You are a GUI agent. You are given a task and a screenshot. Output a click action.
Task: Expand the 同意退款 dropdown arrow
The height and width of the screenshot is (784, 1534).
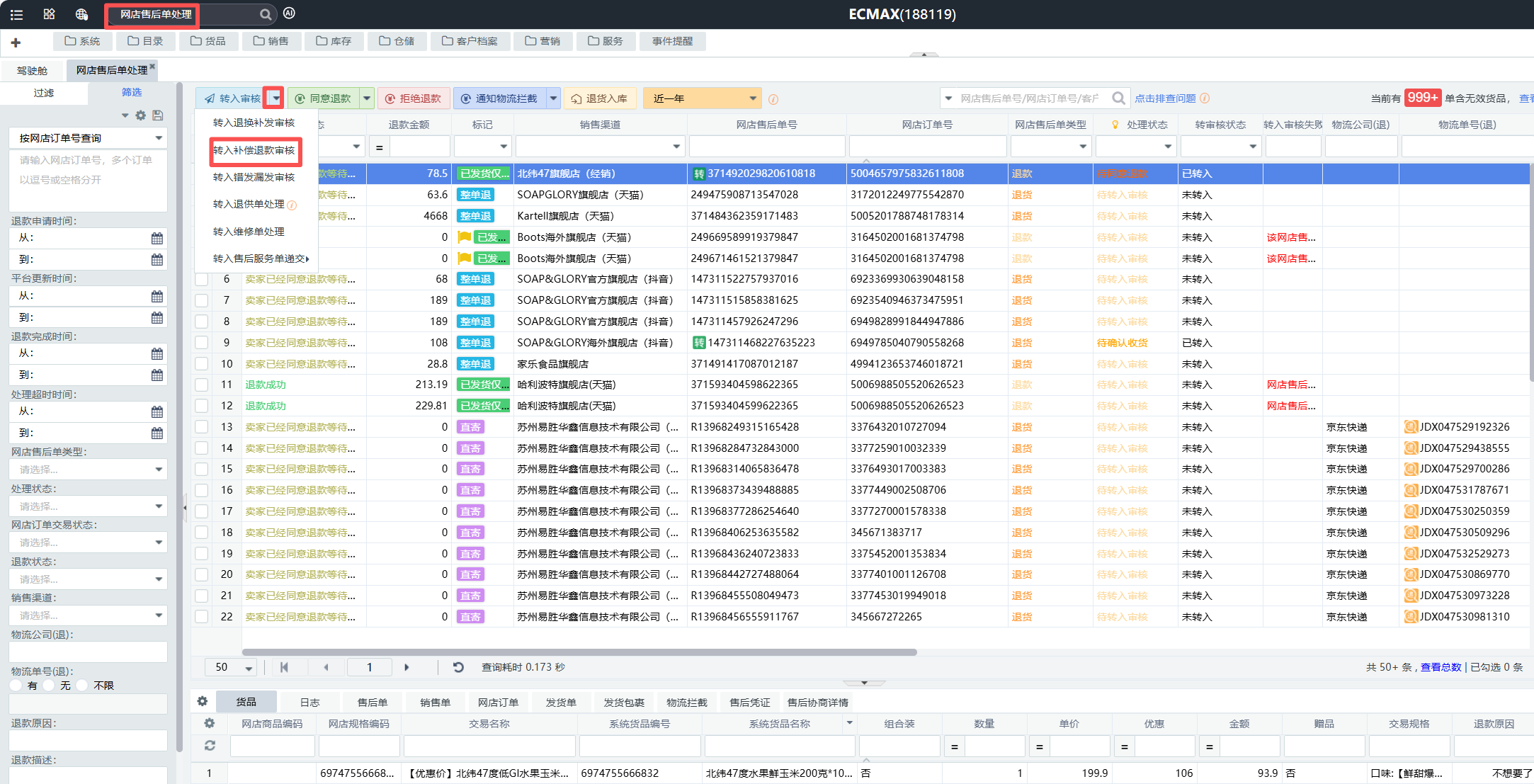[367, 98]
